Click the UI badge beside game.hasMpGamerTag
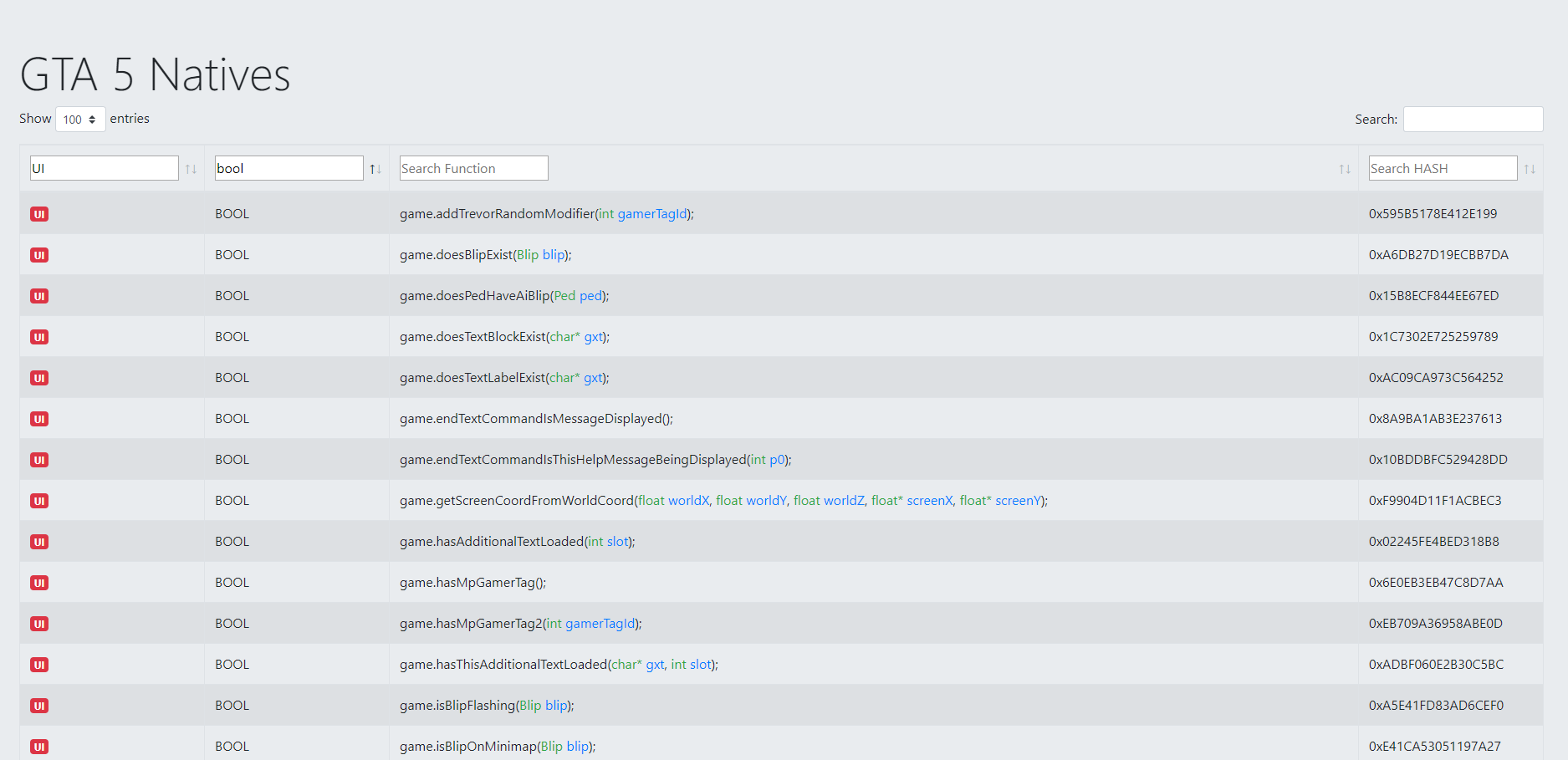The height and width of the screenshot is (760, 1568). (38, 583)
